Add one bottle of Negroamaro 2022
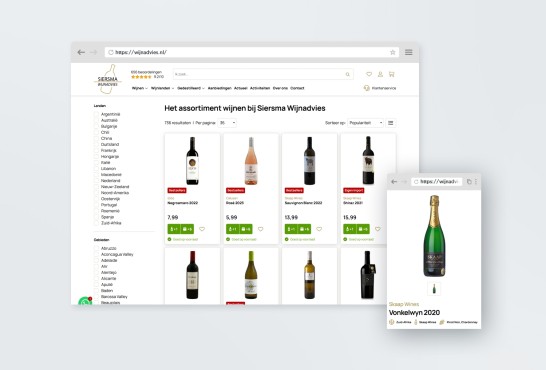546x370 pixels. 174,229
